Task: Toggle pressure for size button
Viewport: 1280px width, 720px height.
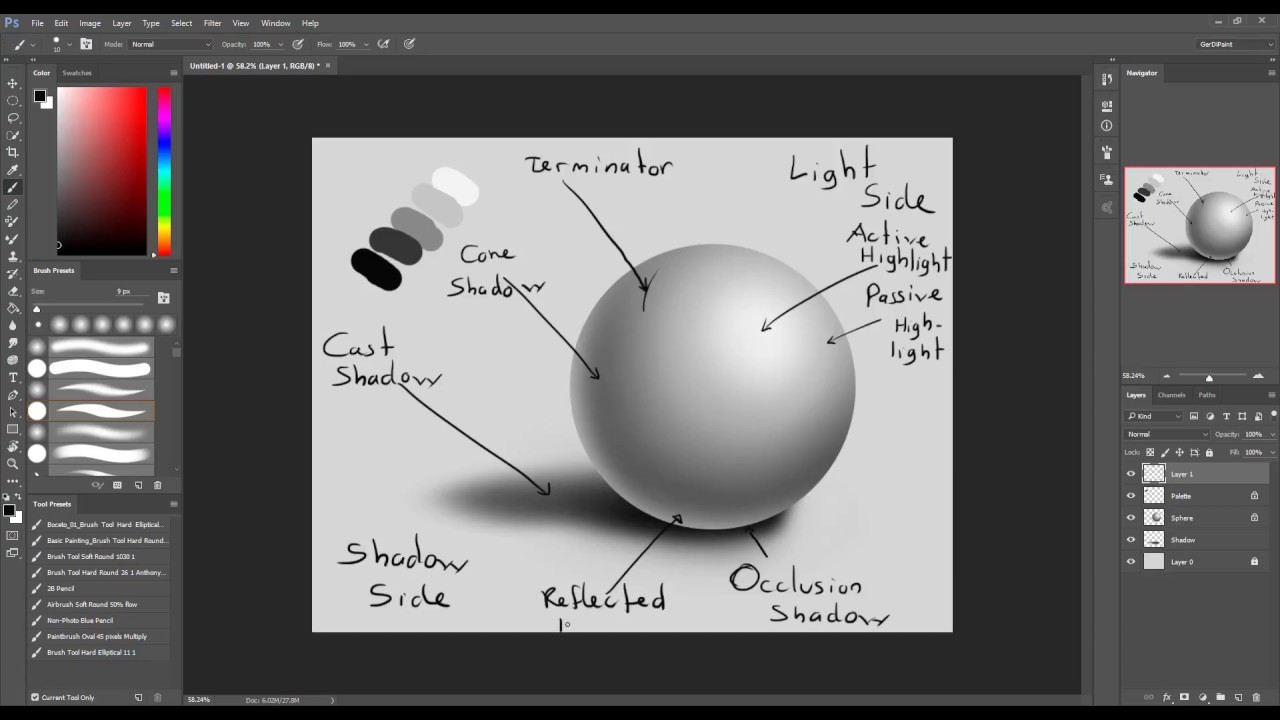Action: [409, 44]
